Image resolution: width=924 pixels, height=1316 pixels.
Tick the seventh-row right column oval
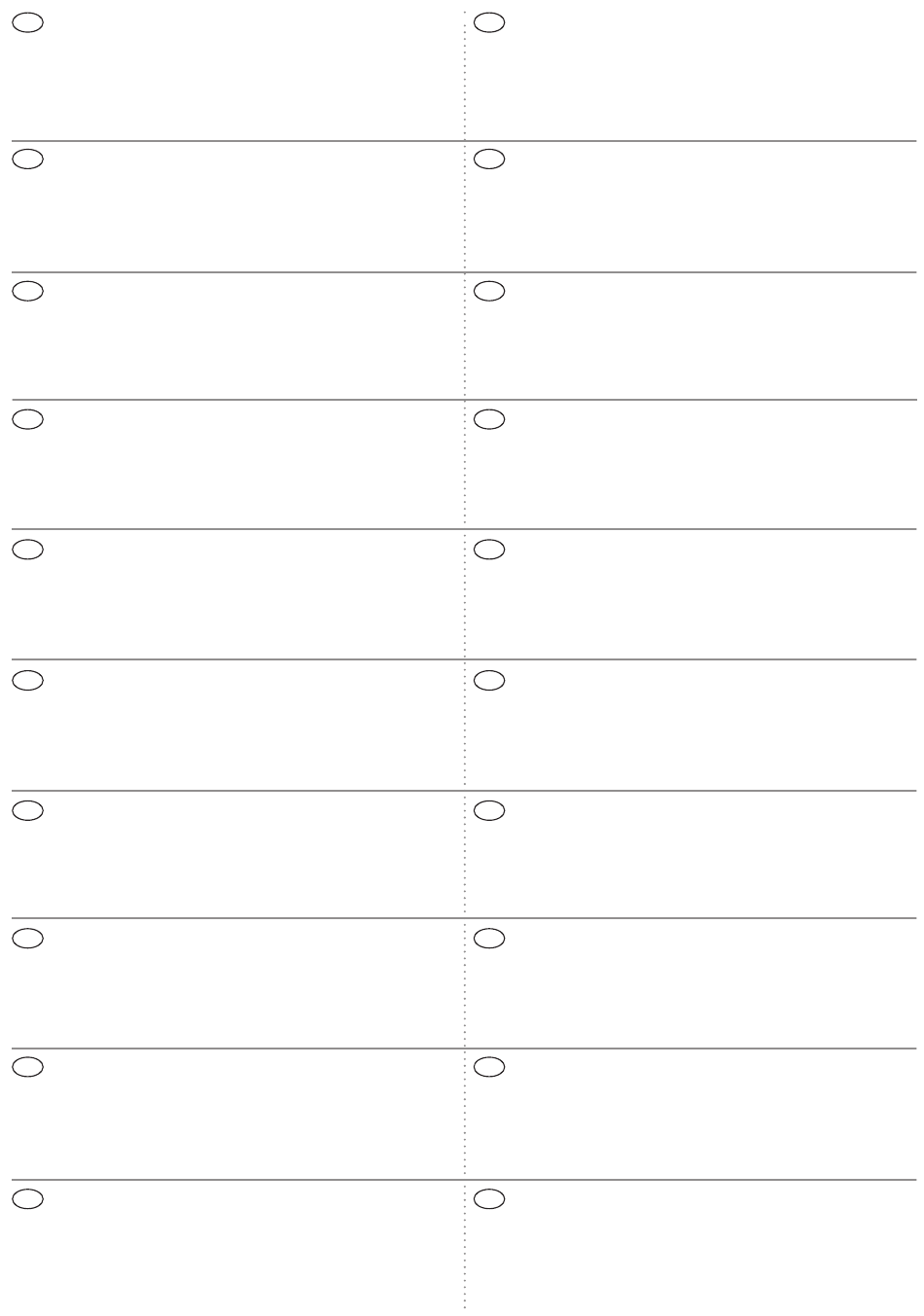(x=489, y=810)
